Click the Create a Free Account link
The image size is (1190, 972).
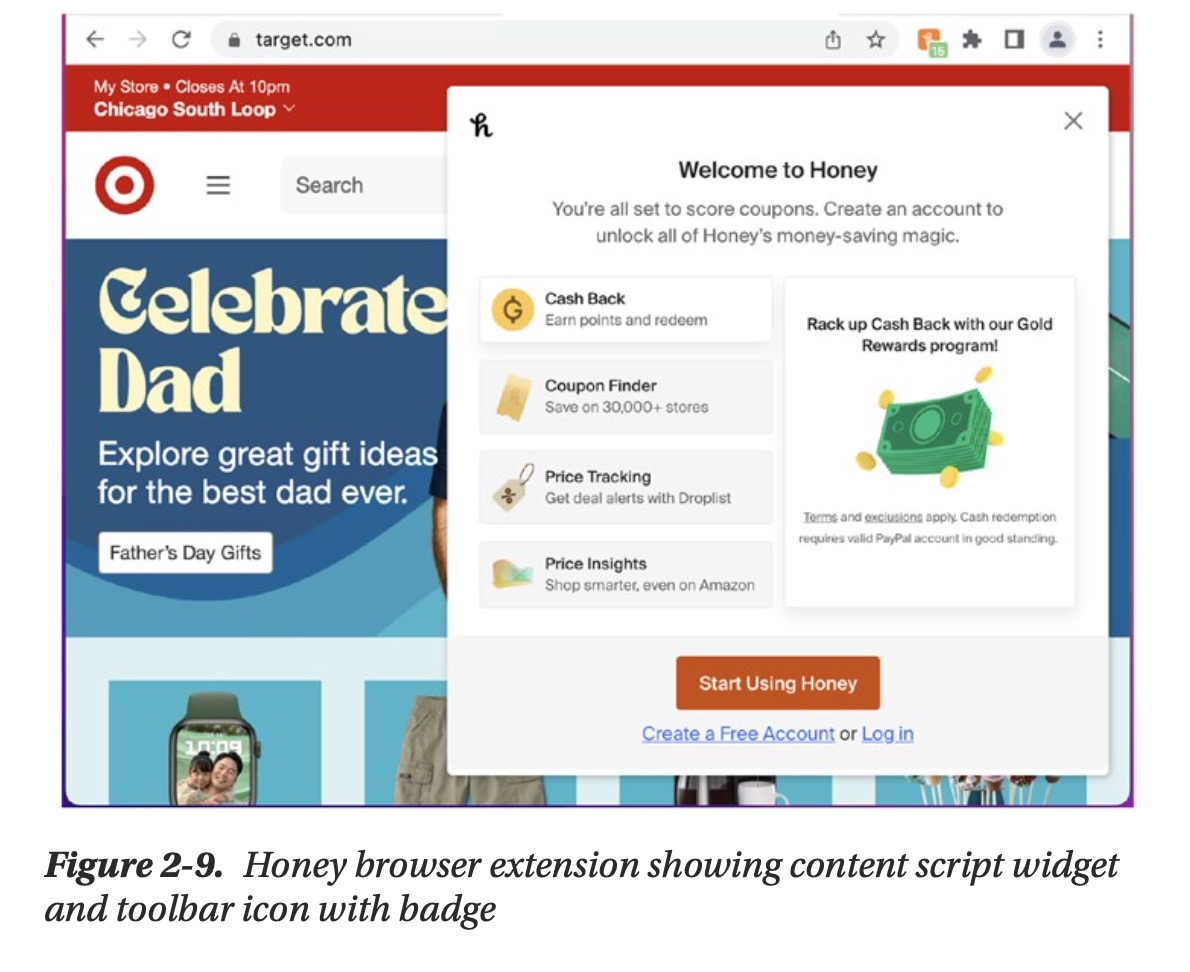738,734
